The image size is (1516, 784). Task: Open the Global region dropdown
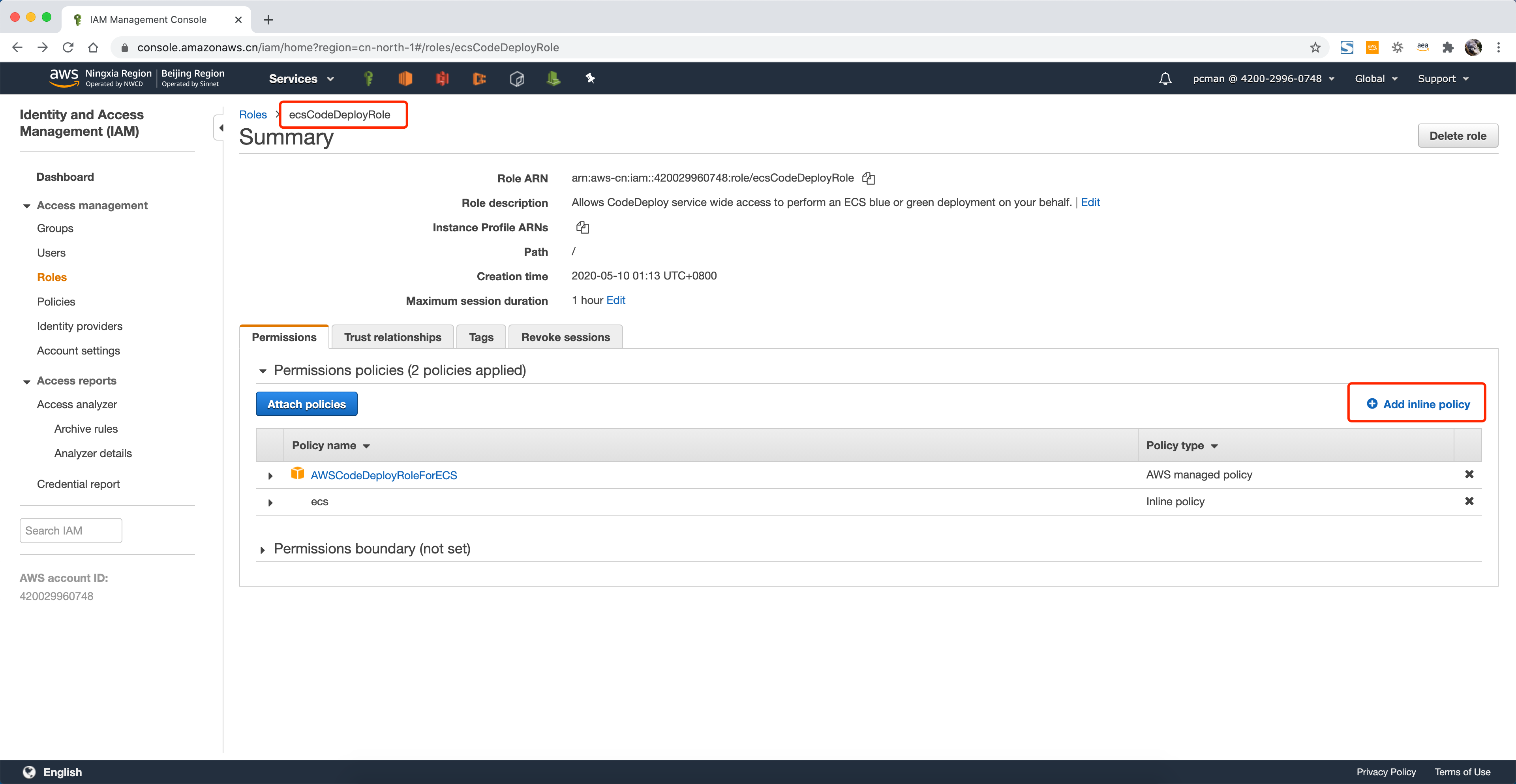(1375, 79)
